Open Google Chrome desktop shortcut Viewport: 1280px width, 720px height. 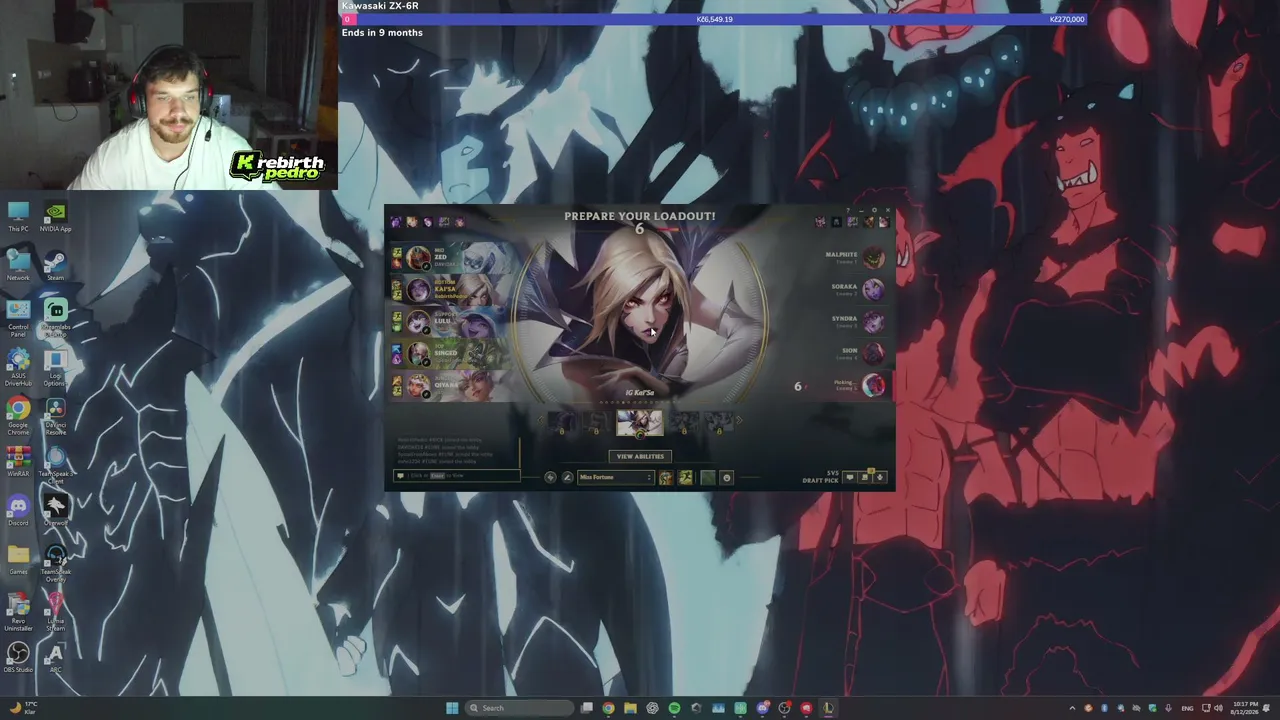click(18, 415)
